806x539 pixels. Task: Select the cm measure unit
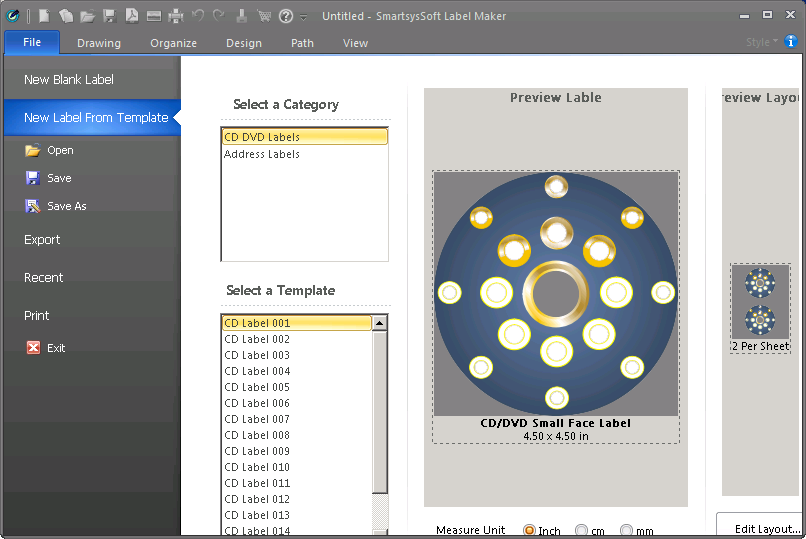click(x=581, y=531)
